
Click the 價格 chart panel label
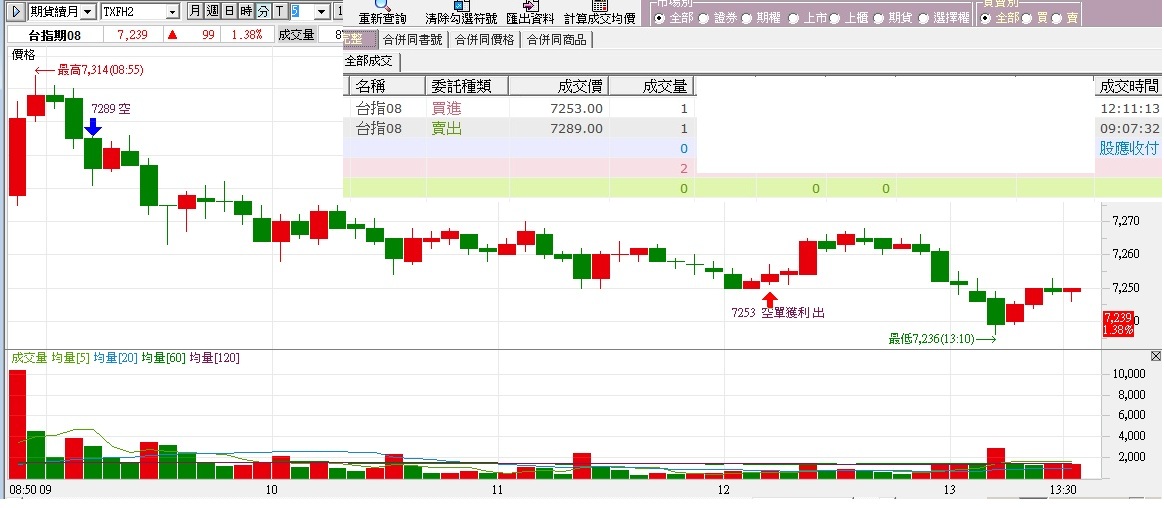(x=23, y=54)
